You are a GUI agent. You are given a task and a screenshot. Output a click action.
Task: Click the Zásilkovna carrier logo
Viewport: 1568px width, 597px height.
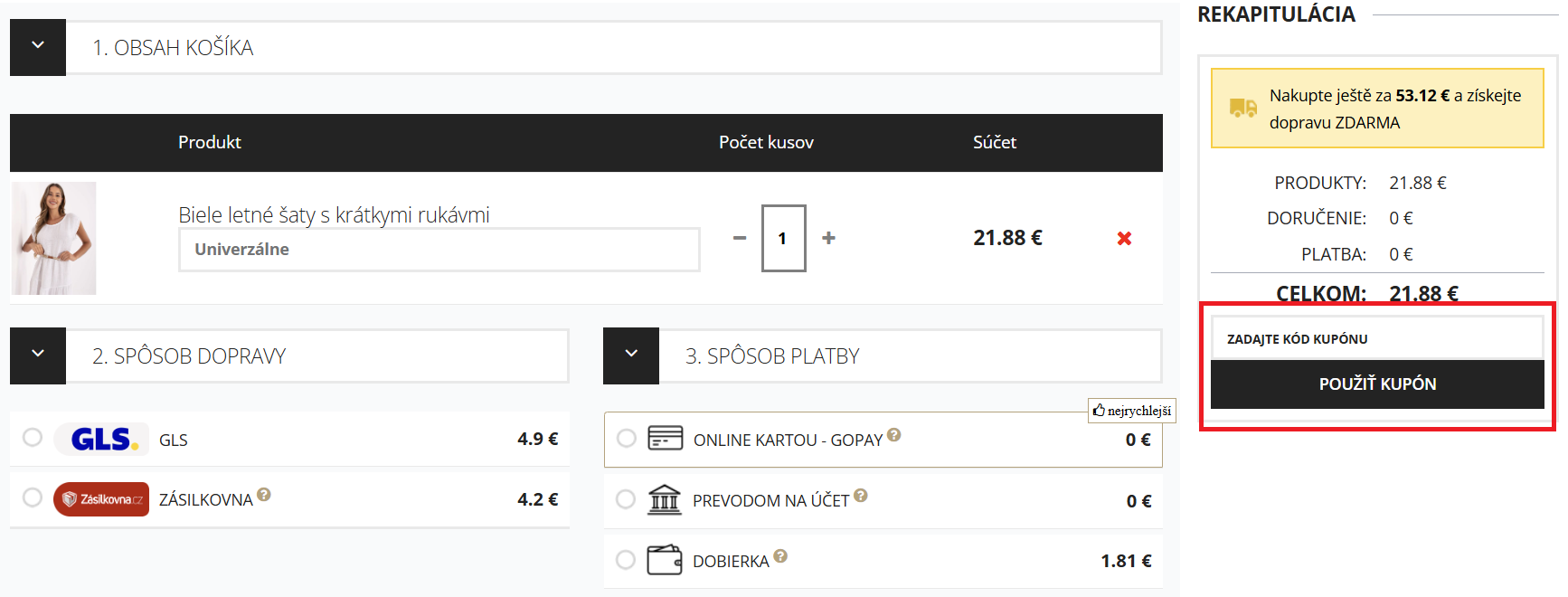pos(101,499)
